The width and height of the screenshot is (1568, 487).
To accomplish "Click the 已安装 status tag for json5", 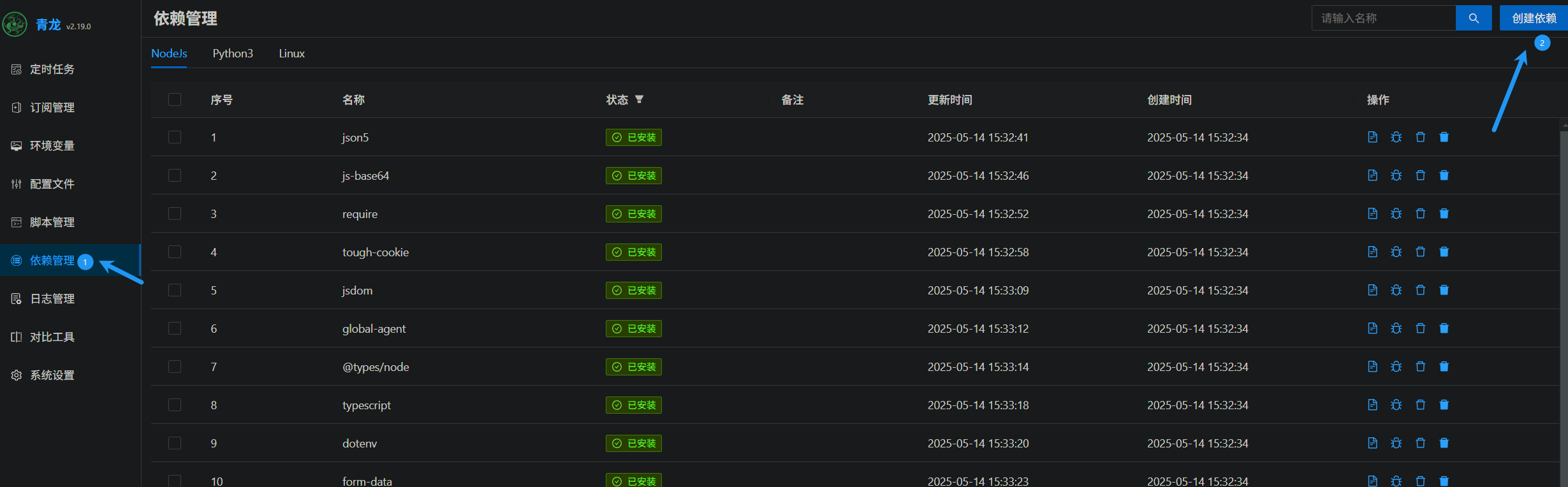I will [x=634, y=137].
